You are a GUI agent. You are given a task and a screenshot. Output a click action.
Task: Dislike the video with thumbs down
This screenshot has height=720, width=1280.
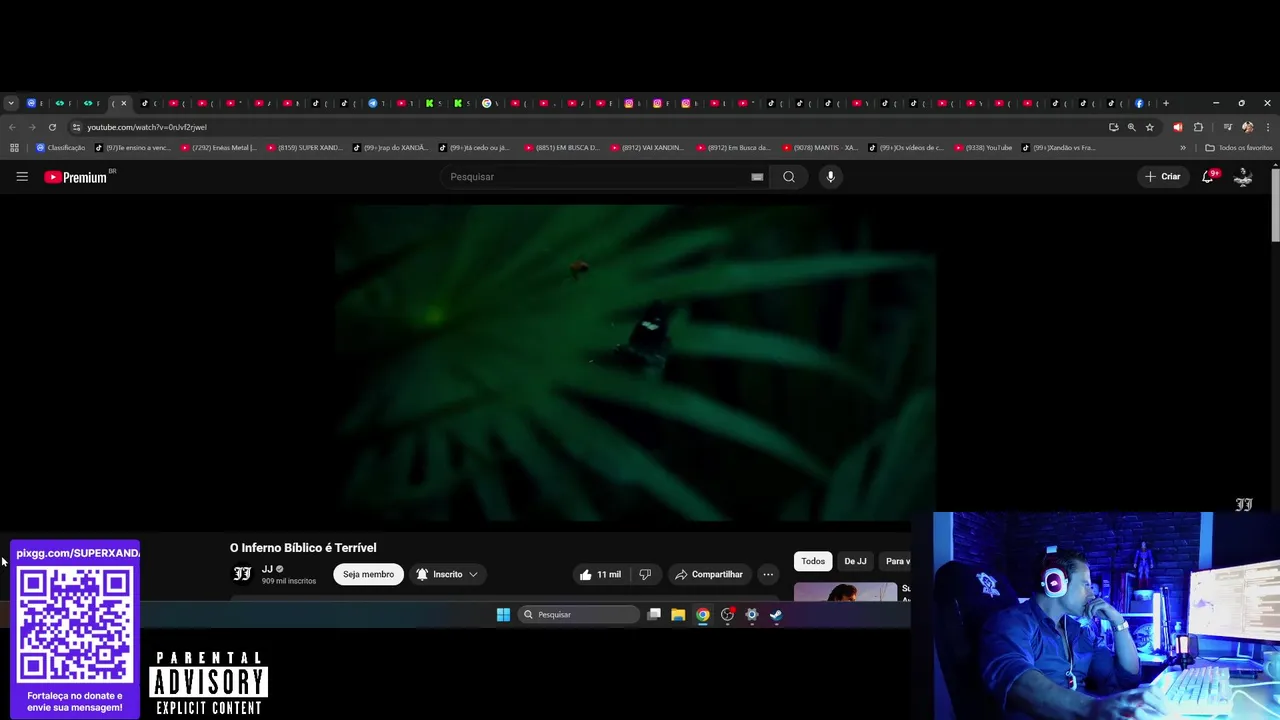click(645, 574)
